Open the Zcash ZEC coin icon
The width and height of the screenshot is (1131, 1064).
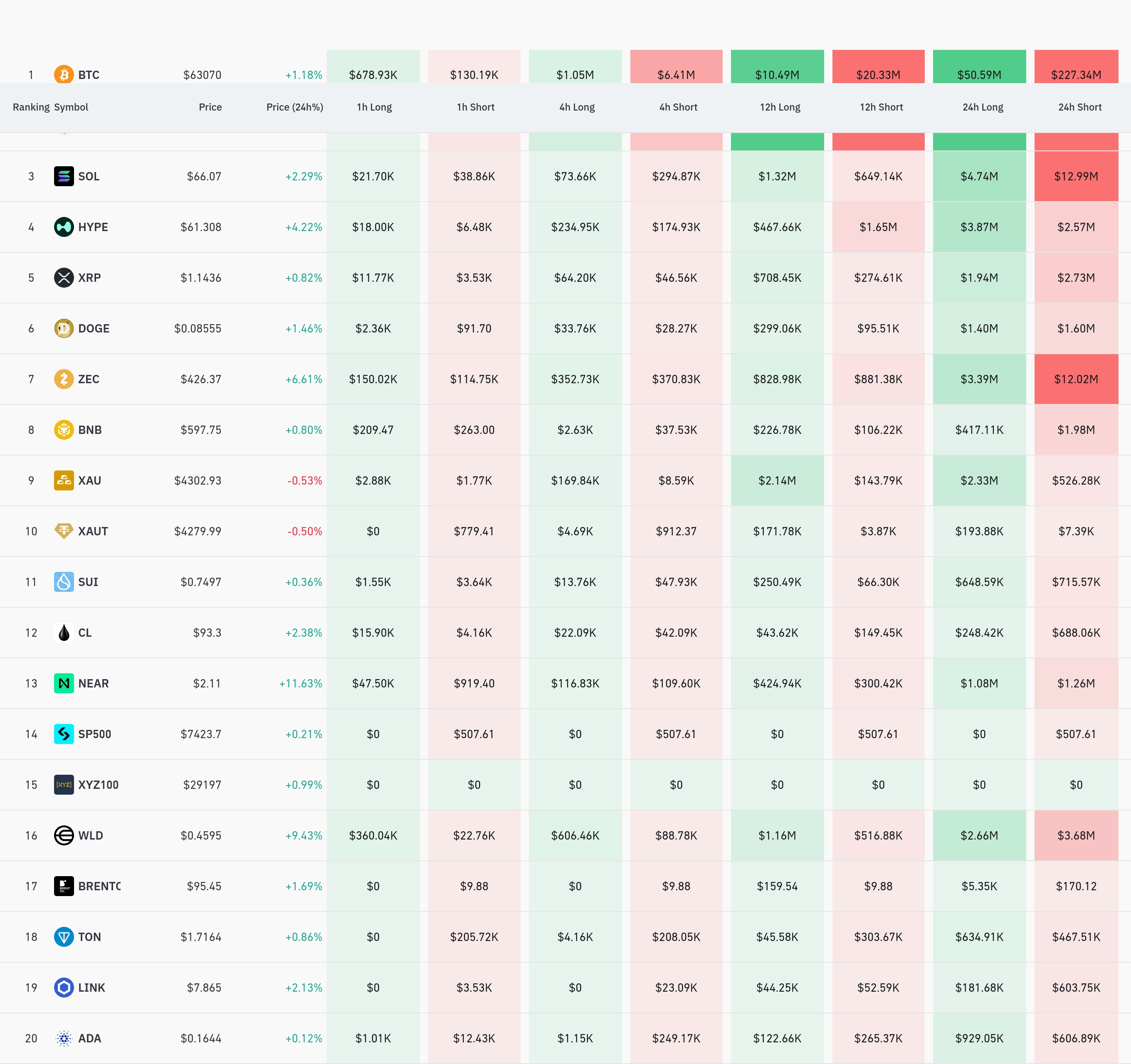pos(64,379)
